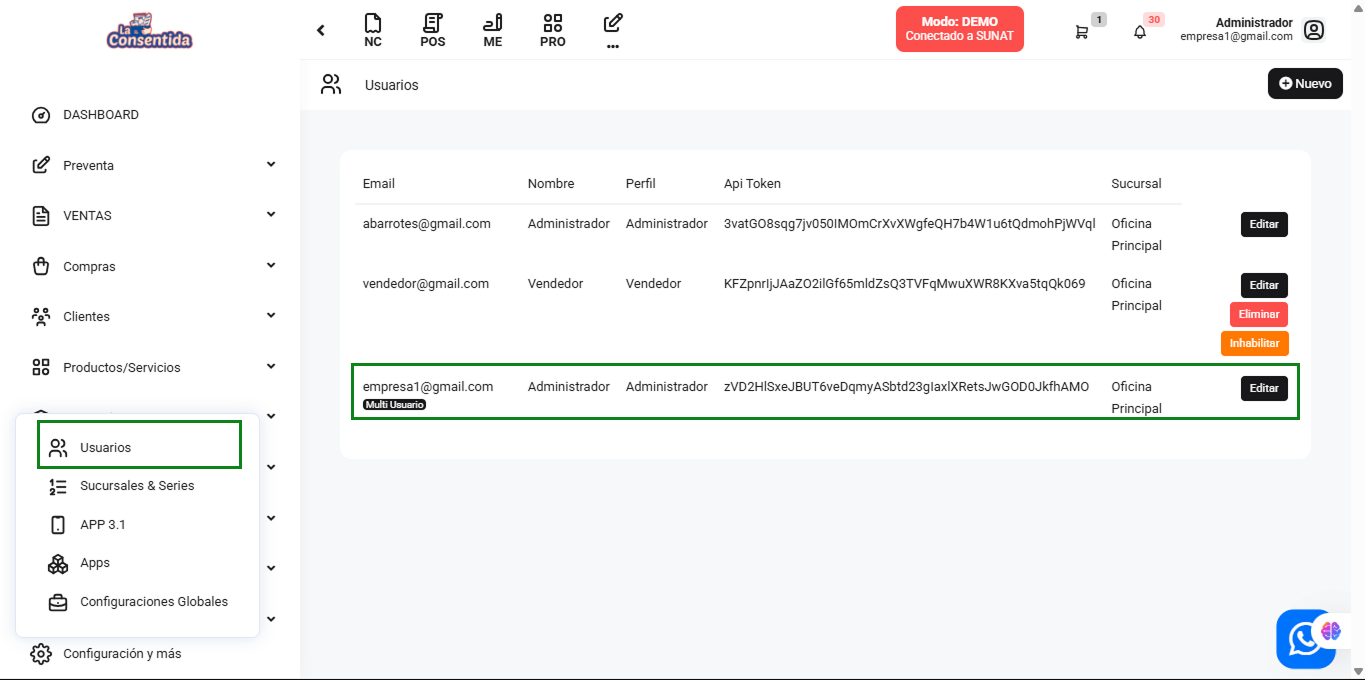Open the NC document shortcut icon

click(372, 30)
